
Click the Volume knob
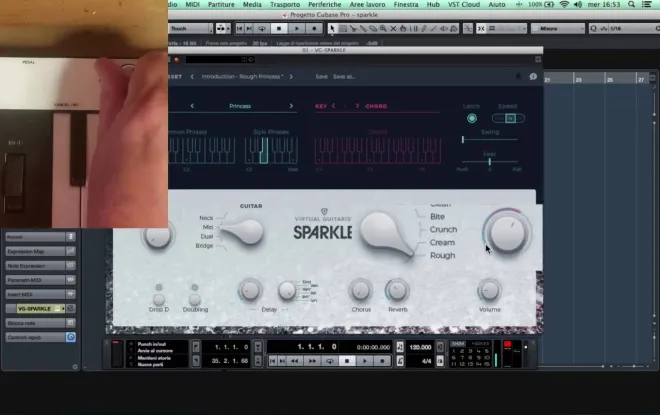[489, 290]
